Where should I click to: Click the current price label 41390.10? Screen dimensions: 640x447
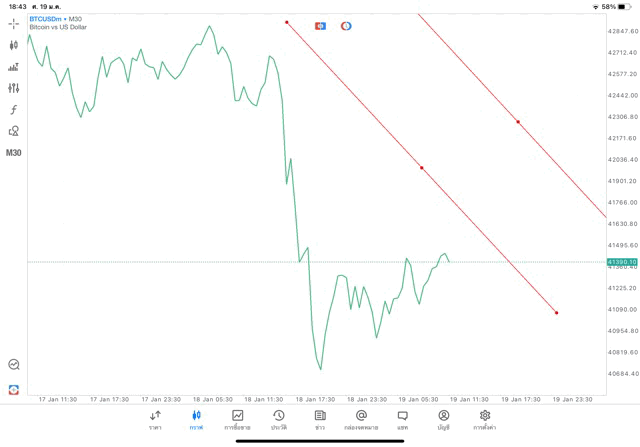(x=621, y=262)
